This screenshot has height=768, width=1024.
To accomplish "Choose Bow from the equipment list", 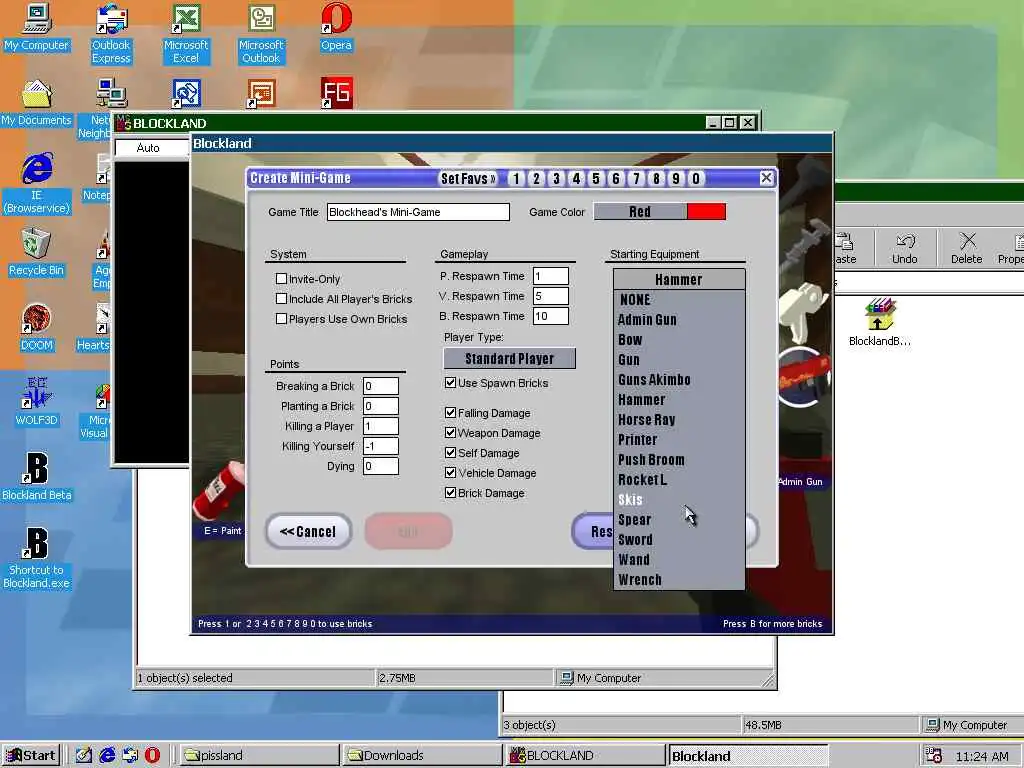I will pos(679,340).
